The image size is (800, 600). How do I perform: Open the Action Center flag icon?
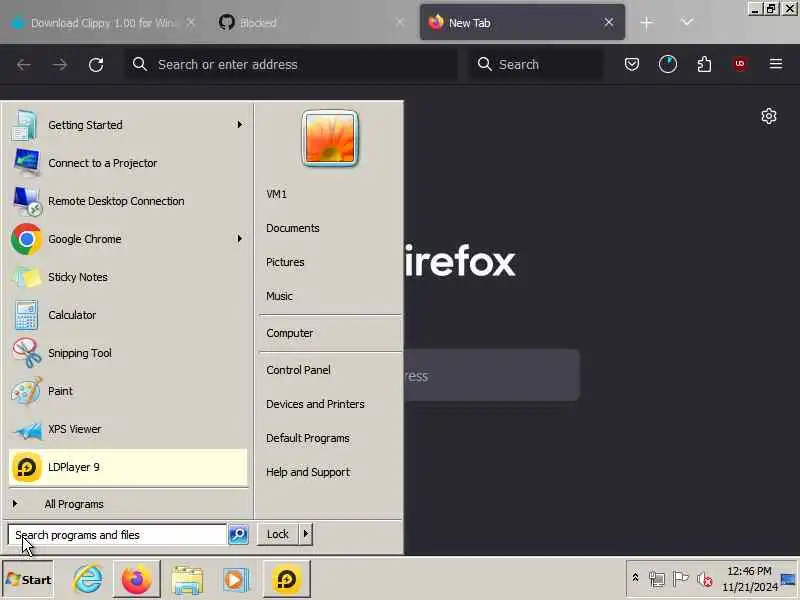[680, 579]
